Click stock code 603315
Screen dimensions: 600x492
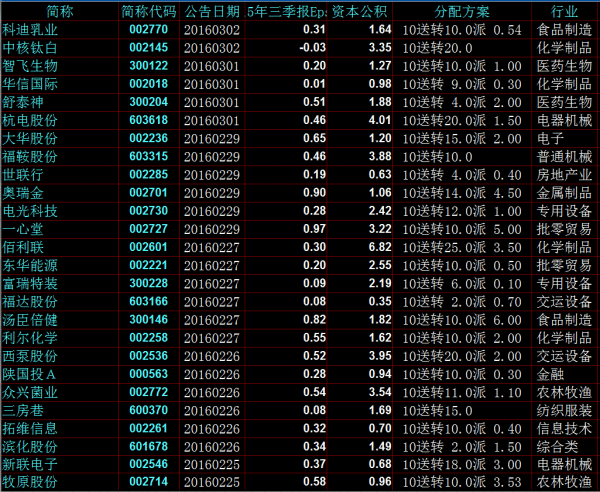pyautogui.click(x=148, y=156)
